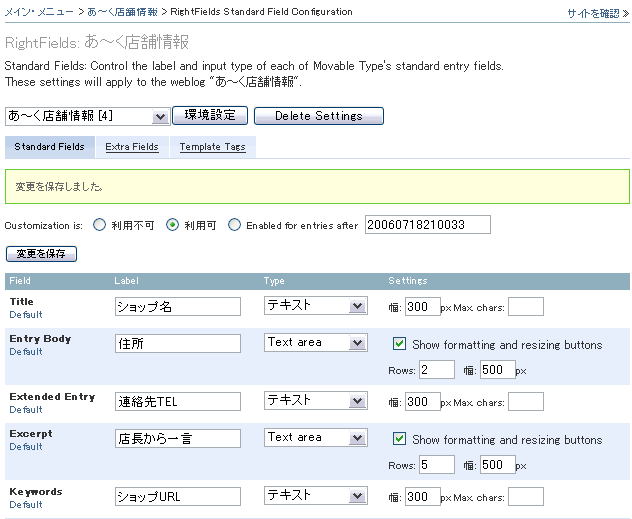
Task: Open the Type dropdown for the Title field
Action: point(316,306)
